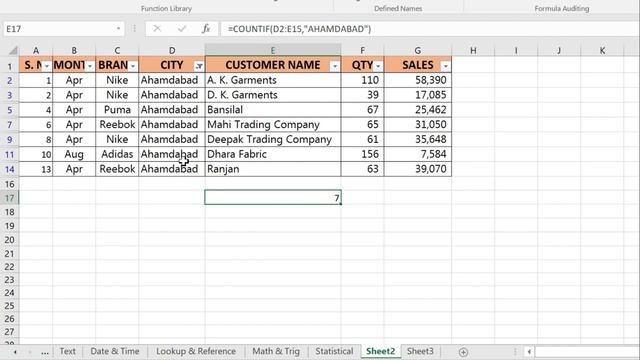Select row 14 header
The width and height of the screenshot is (640, 360).
9,169
